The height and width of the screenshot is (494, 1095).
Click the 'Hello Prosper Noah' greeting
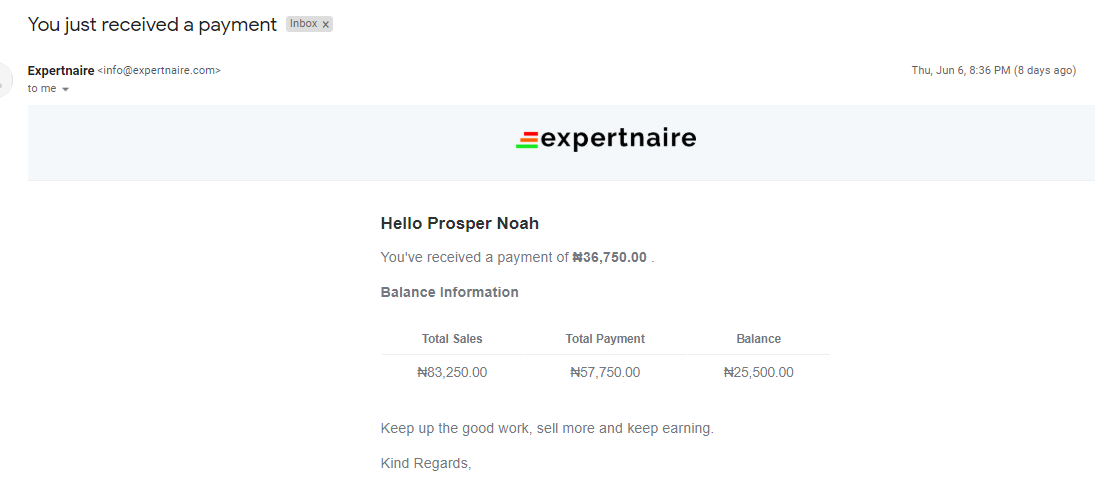point(460,224)
